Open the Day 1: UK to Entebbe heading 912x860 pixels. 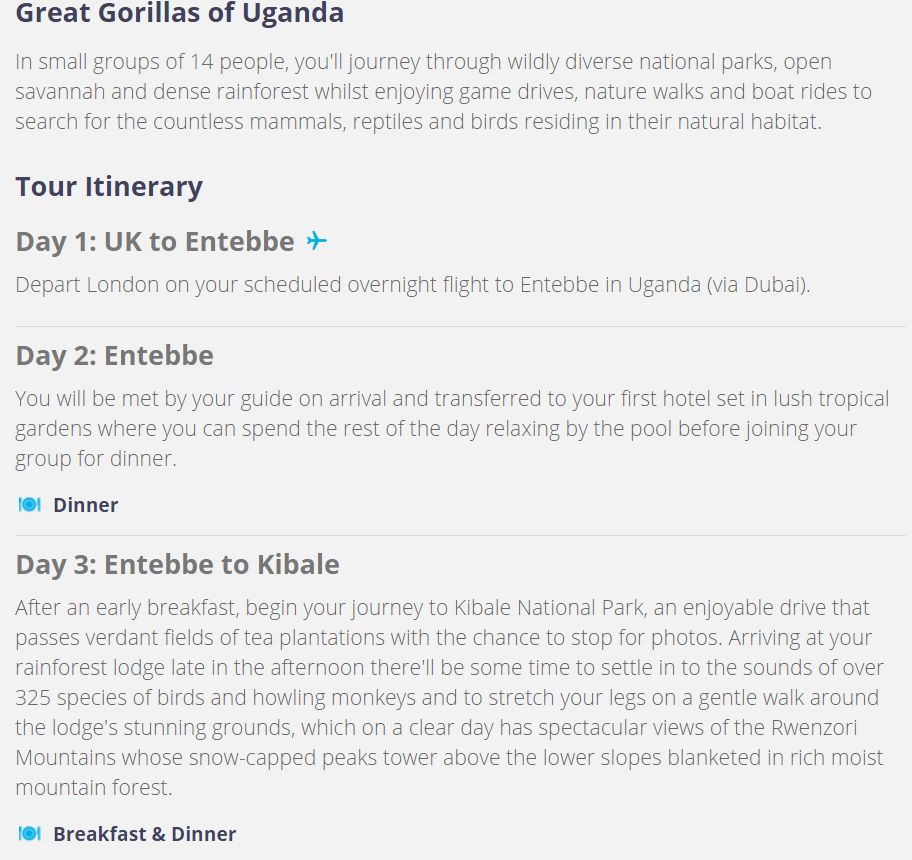(x=155, y=241)
